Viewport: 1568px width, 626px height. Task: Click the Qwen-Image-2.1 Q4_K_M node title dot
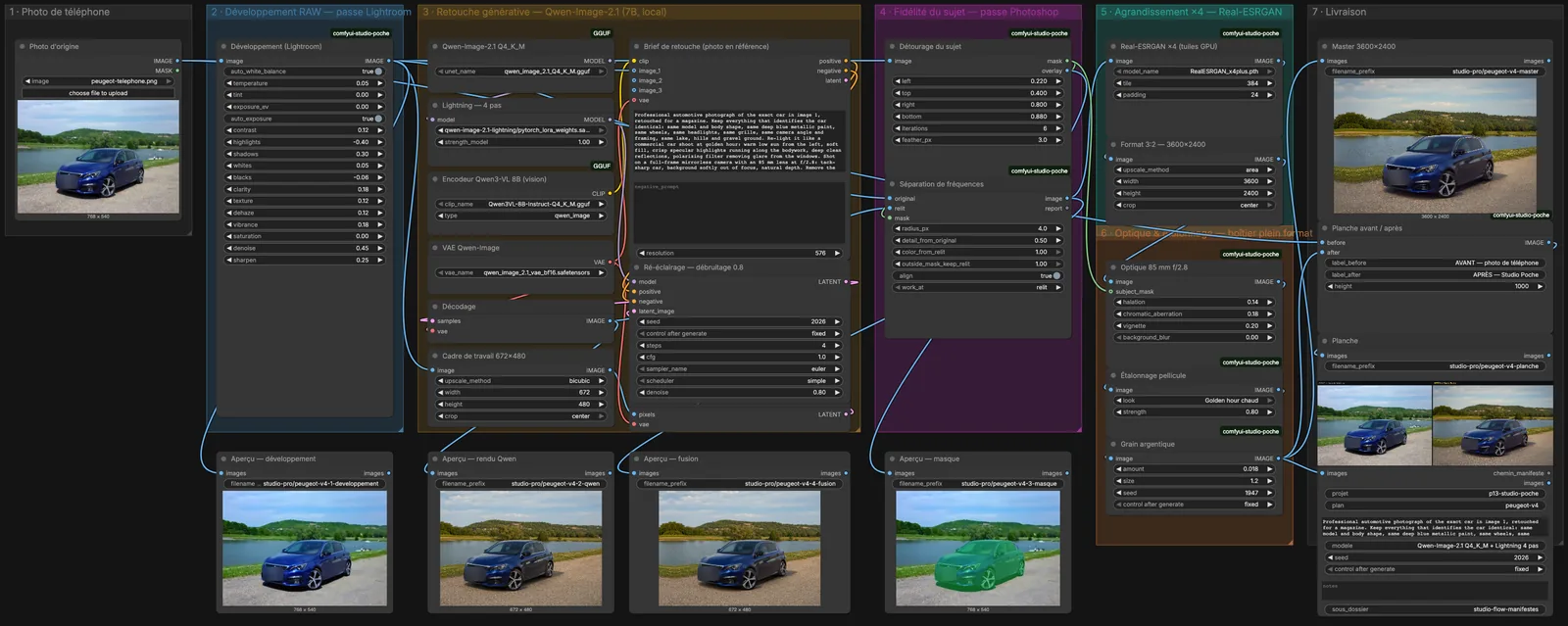[x=435, y=46]
